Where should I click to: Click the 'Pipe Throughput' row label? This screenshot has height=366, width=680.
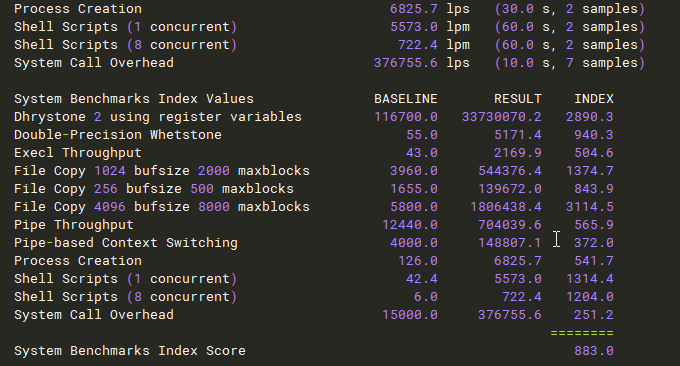click(74, 225)
